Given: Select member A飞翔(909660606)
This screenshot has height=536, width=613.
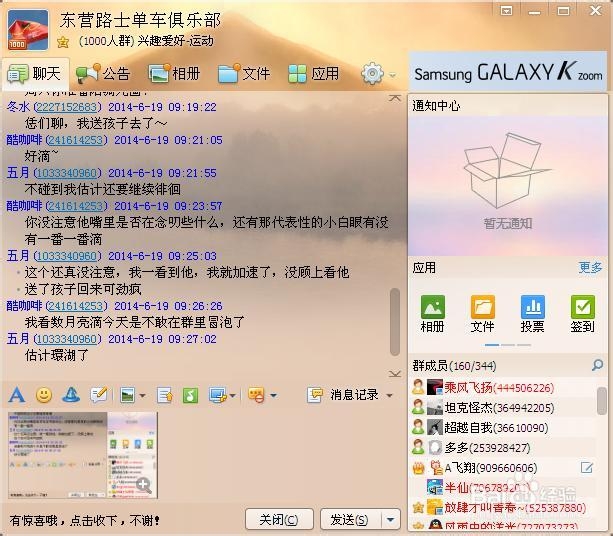Looking at the screenshot, I should coord(503,468).
